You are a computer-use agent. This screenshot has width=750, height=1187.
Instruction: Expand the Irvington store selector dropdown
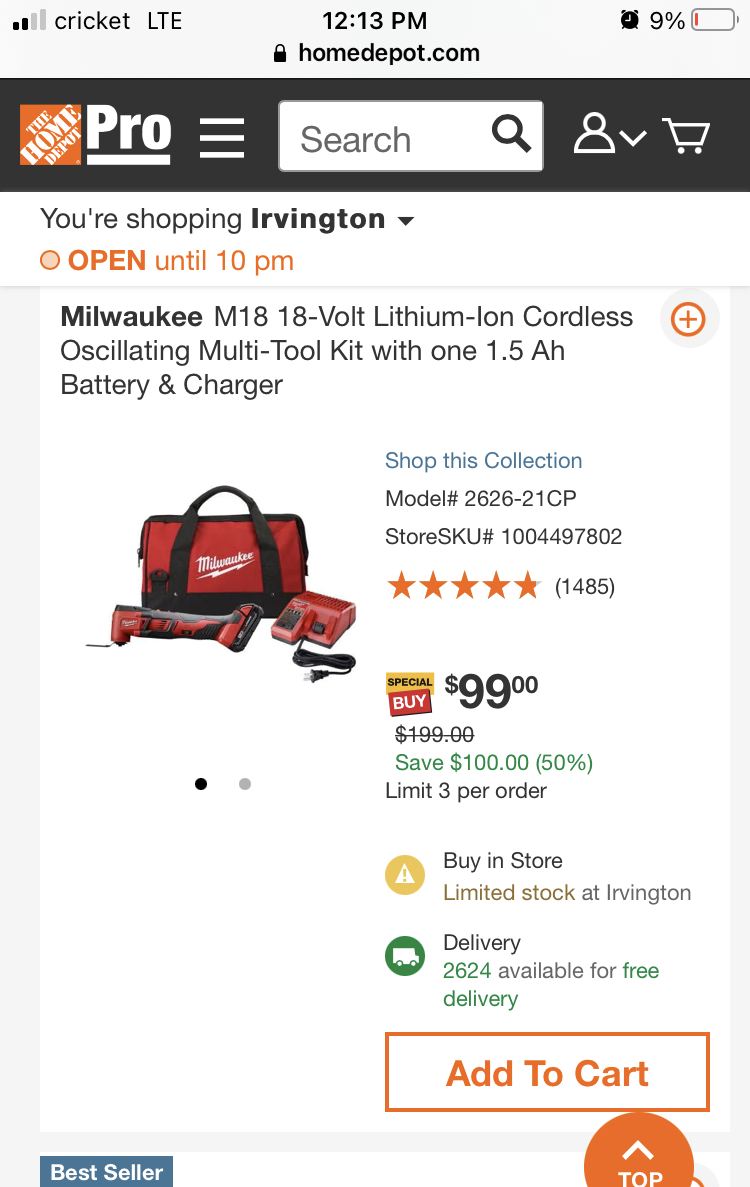pos(405,221)
